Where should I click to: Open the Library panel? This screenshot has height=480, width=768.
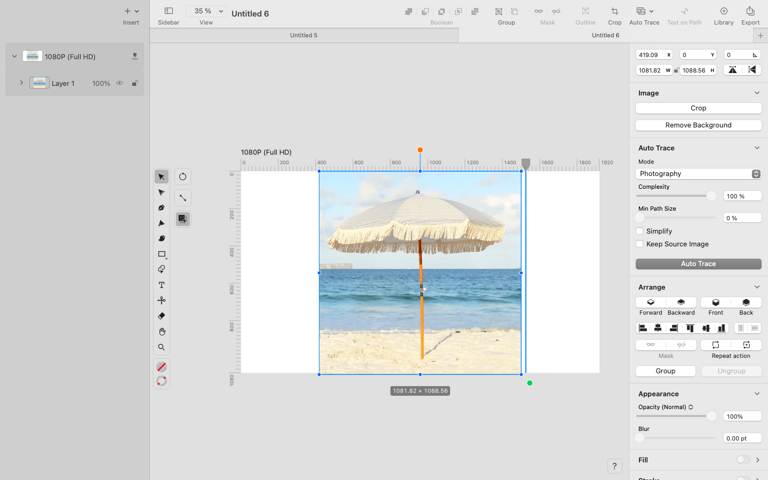pos(723,11)
